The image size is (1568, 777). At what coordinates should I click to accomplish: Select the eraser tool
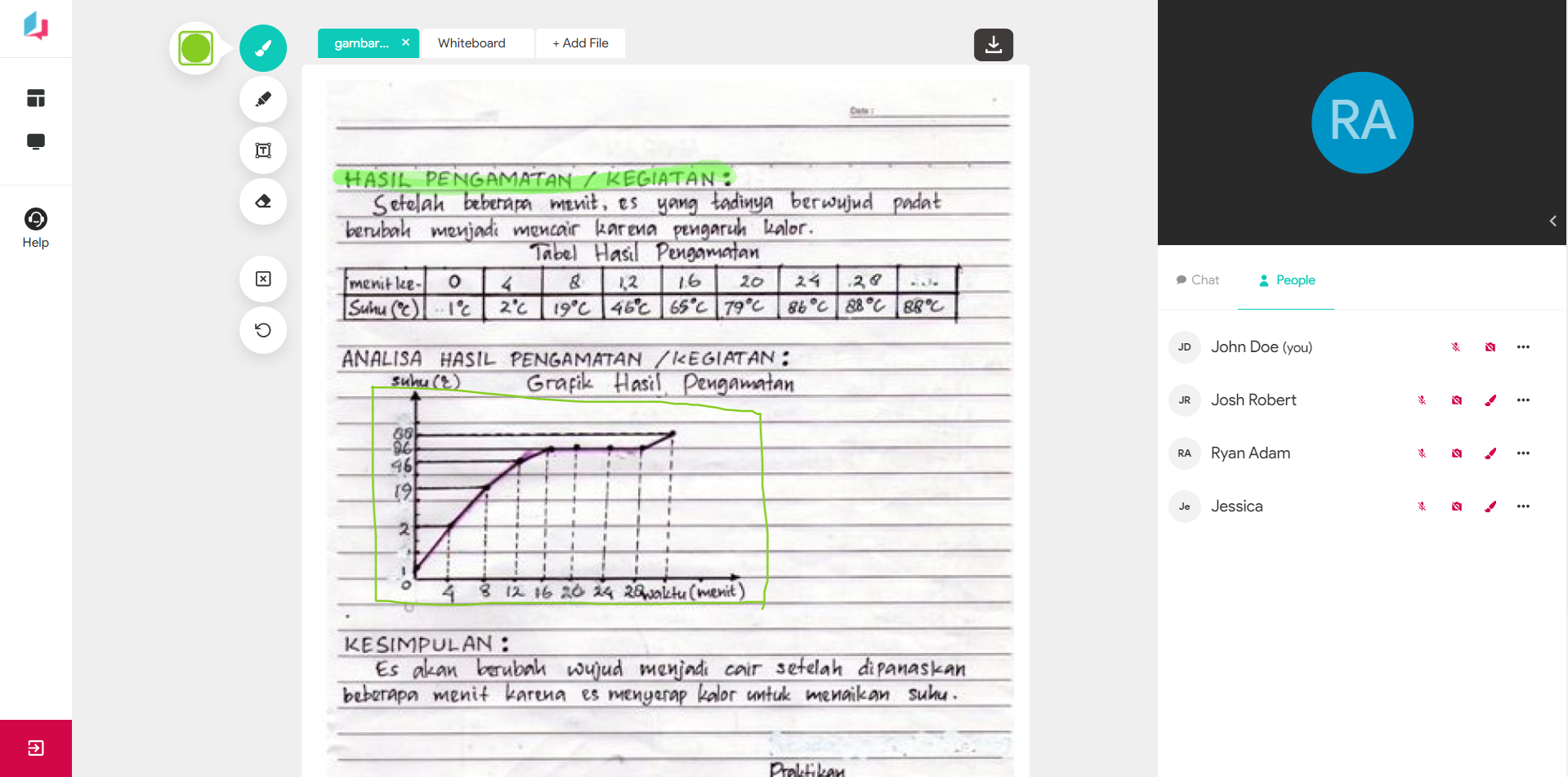(263, 201)
